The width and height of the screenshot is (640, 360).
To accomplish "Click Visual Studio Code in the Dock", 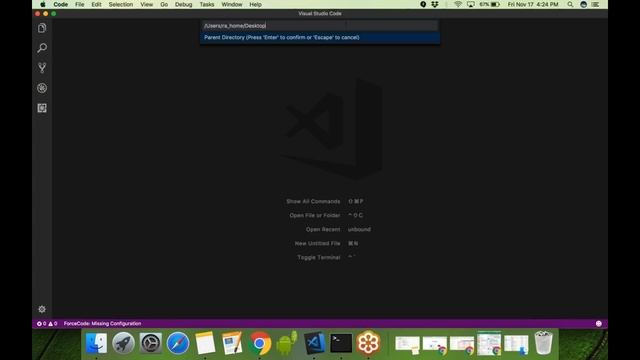I will click(x=314, y=343).
